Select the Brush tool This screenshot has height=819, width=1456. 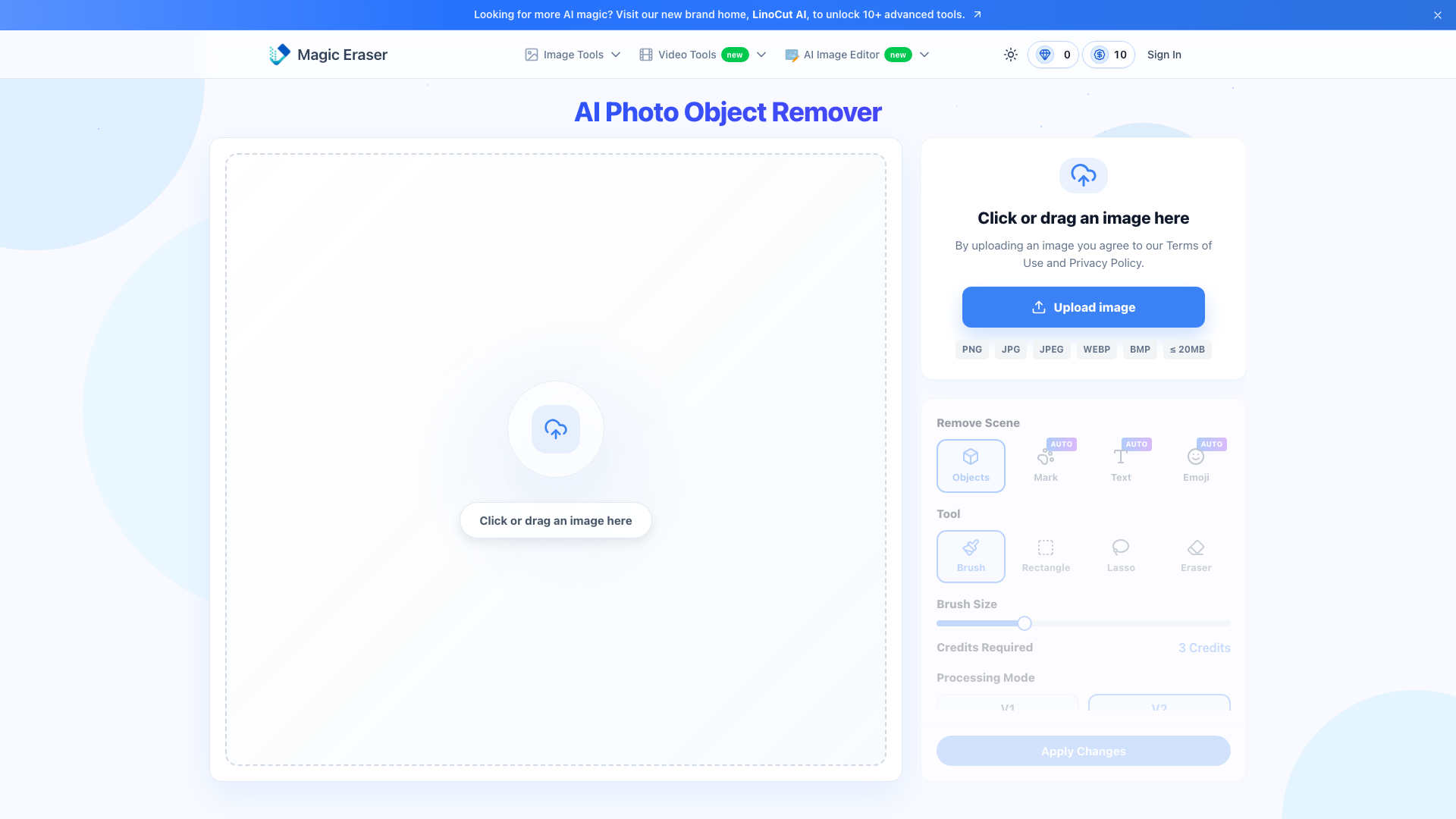tap(971, 556)
